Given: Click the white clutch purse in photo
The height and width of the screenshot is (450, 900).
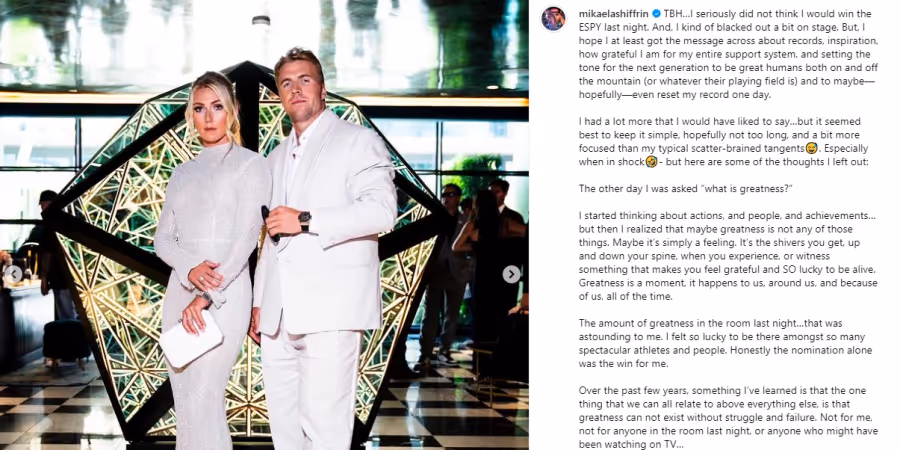Looking at the screenshot, I should (191, 339).
